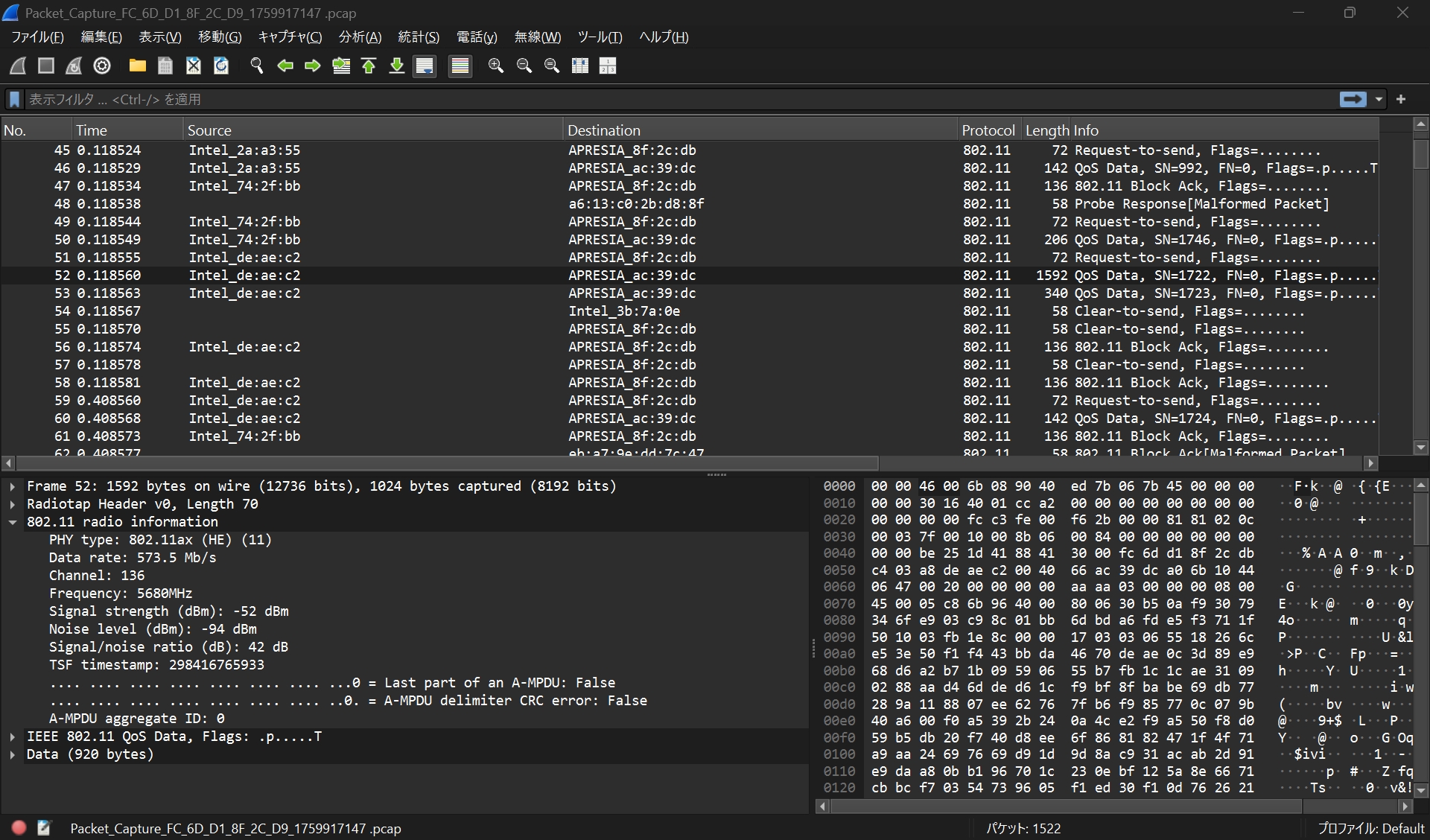Toggle auto-scroll during live capture
The image size is (1430, 840).
click(425, 66)
